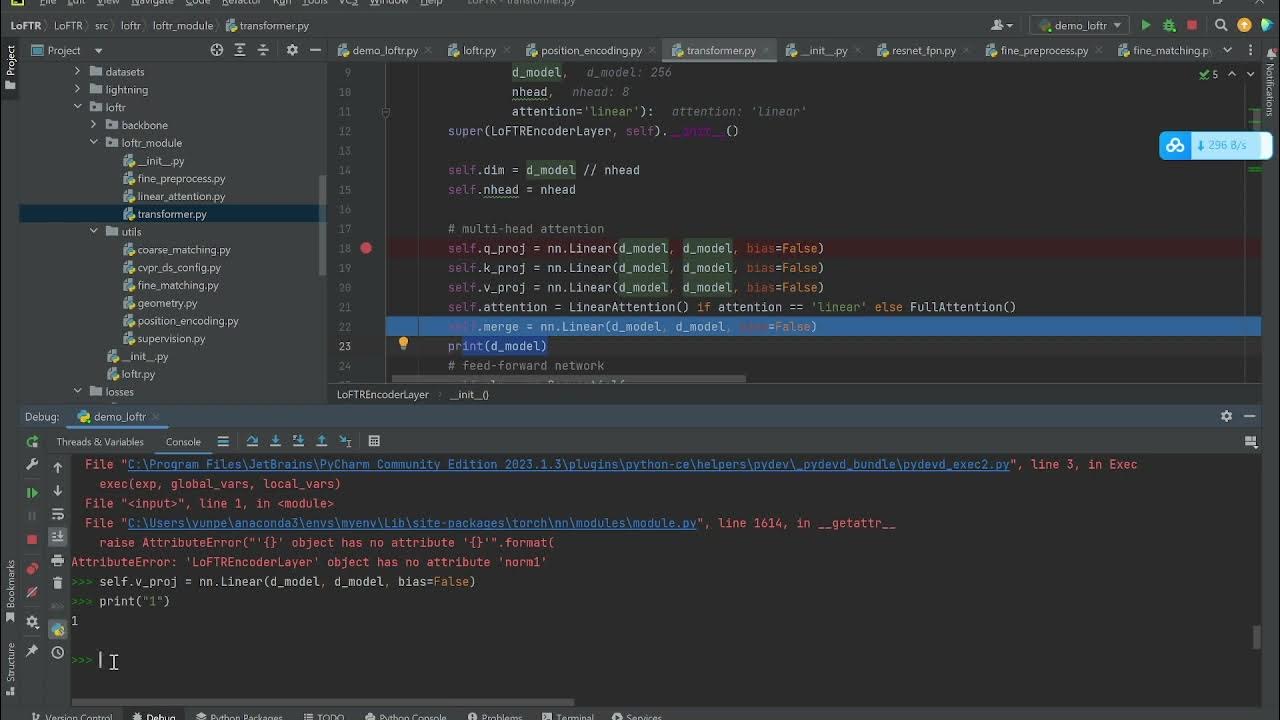Toggle Python debug console prompt icon

click(x=58, y=628)
